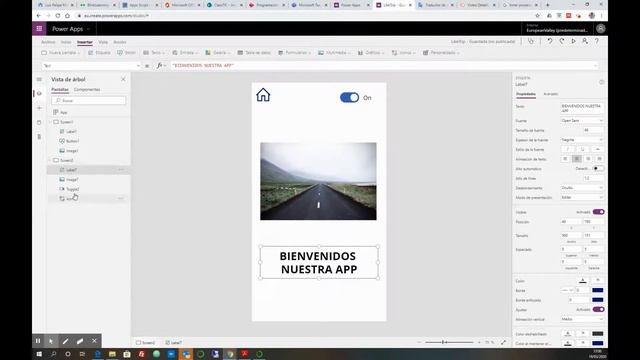This screenshot has height=360, width=640.
Task: Open the share user icon
Action: (585, 41)
